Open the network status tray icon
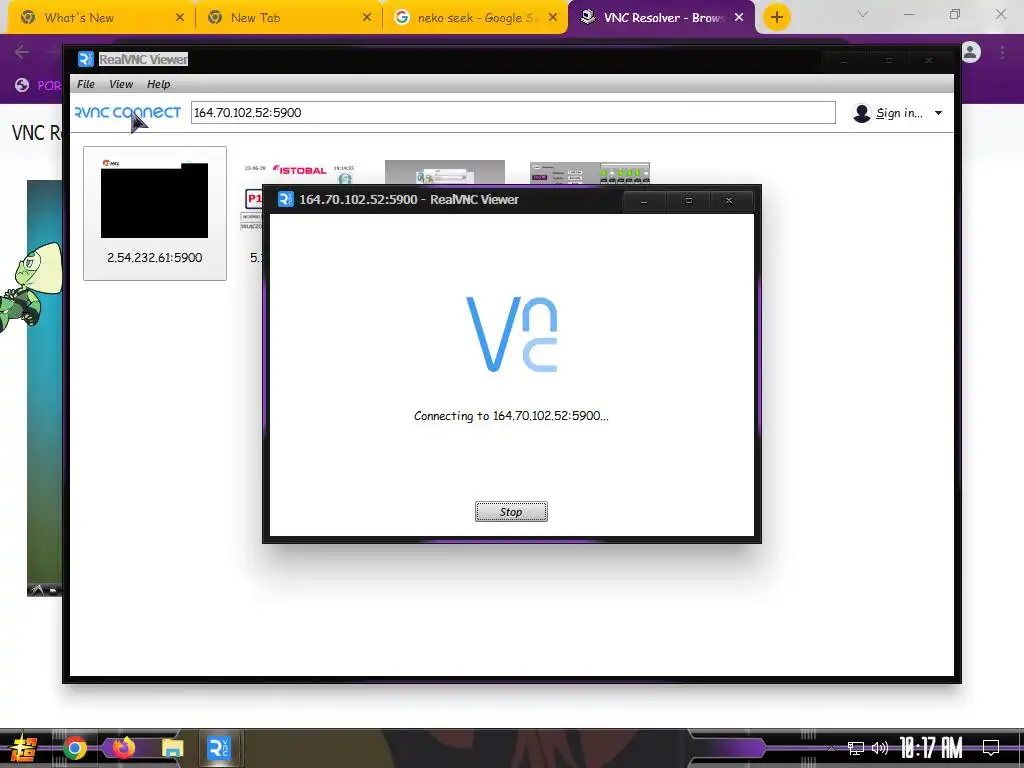This screenshot has height=768, width=1024. 856,748
